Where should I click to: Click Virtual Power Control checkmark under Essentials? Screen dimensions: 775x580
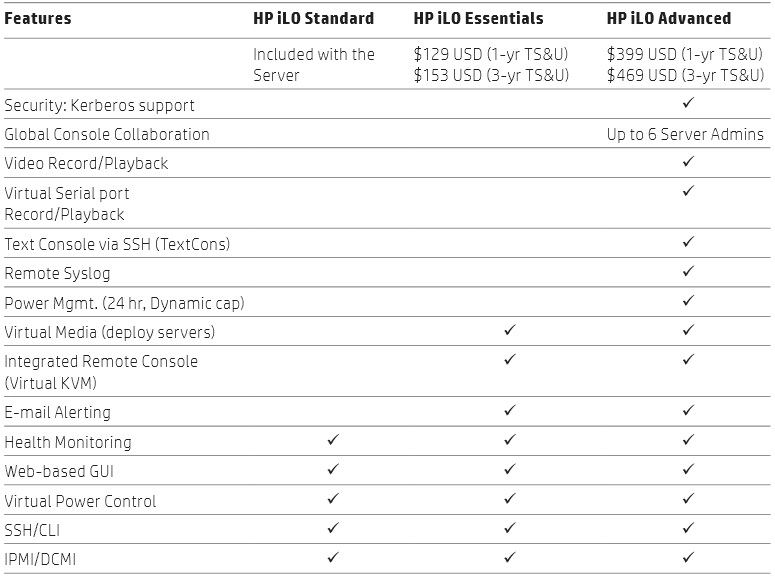(x=510, y=498)
